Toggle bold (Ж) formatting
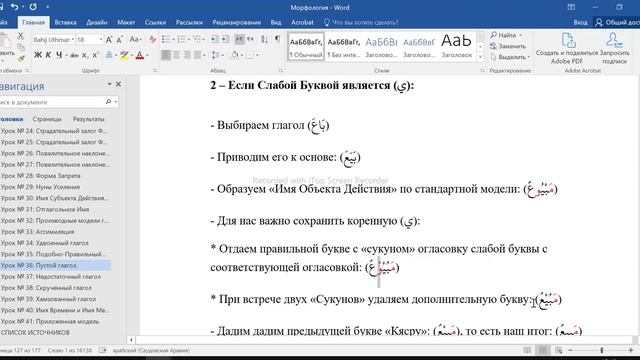Screen dimensions: 640x360 [38, 55]
